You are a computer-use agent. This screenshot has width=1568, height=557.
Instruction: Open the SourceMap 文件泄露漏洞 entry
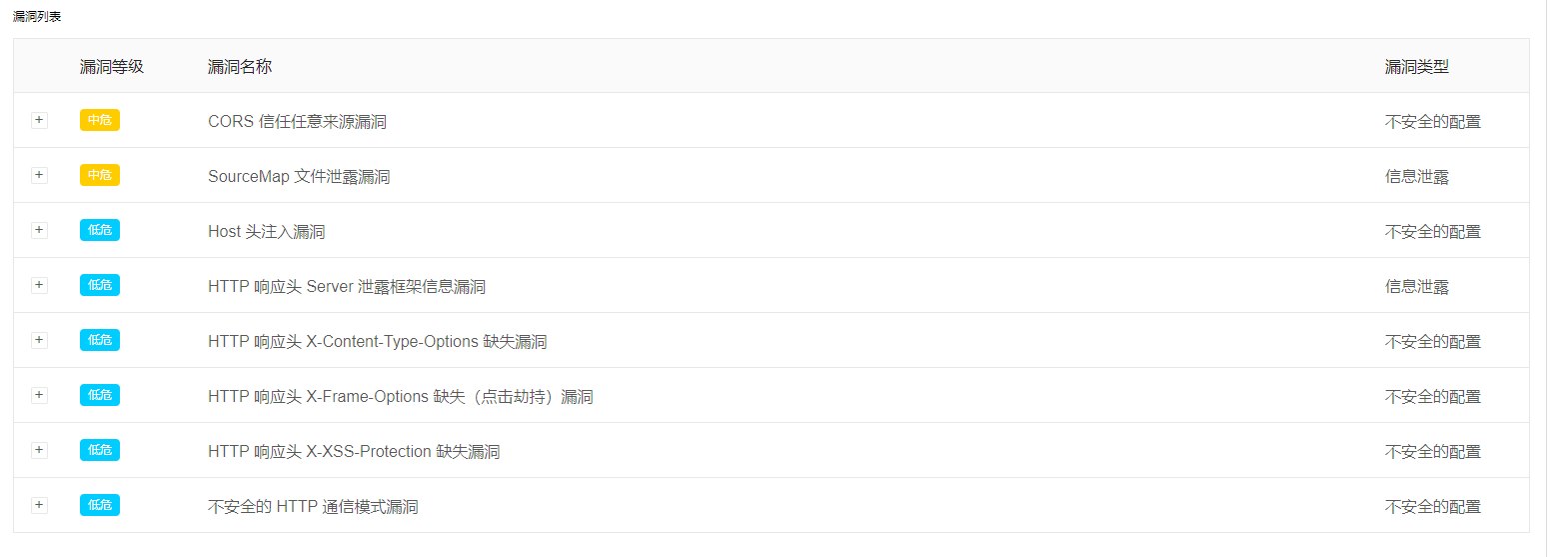click(x=299, y=177)
